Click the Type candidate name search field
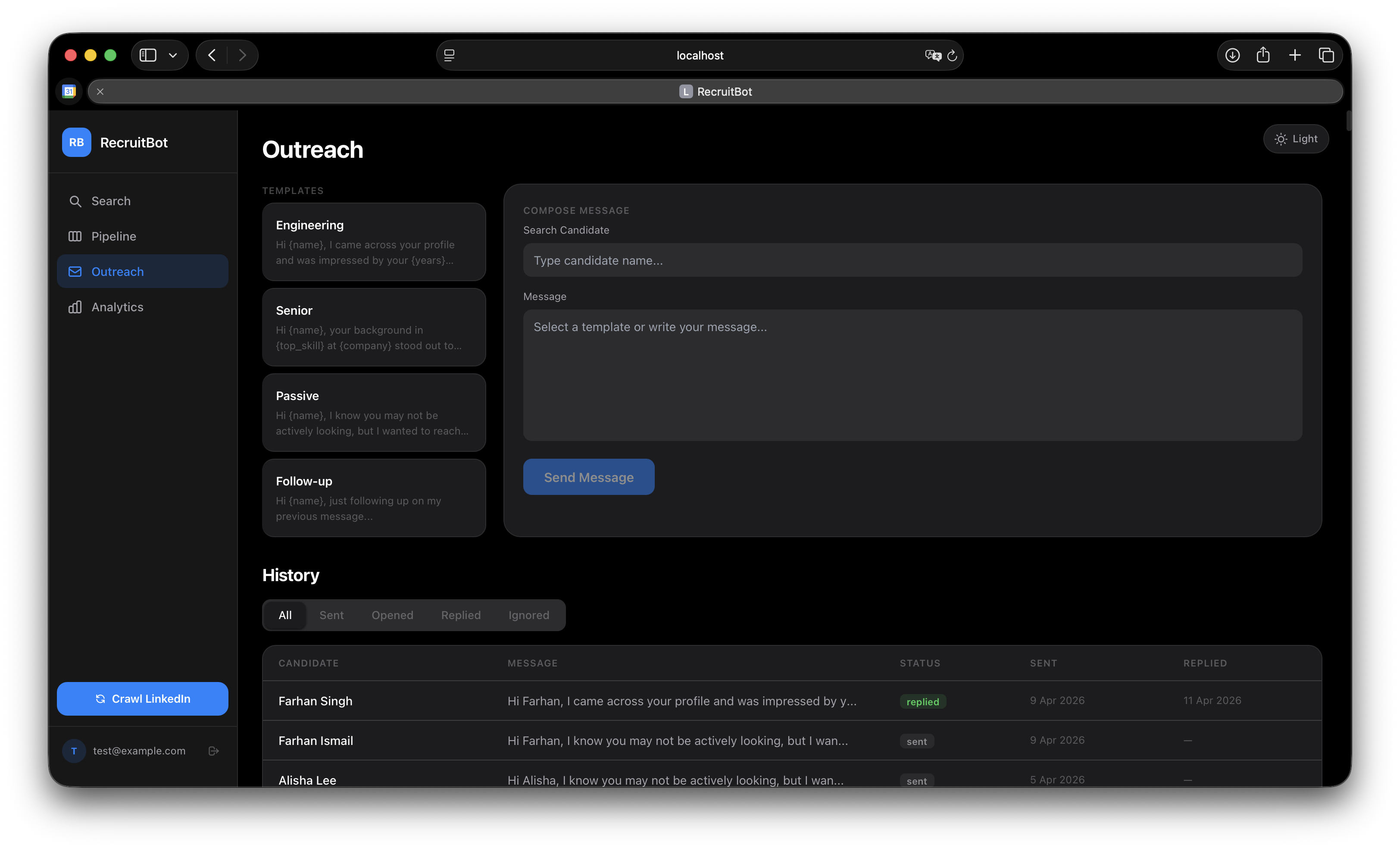Screen dimensions: 1400x851 pos(912,261)
